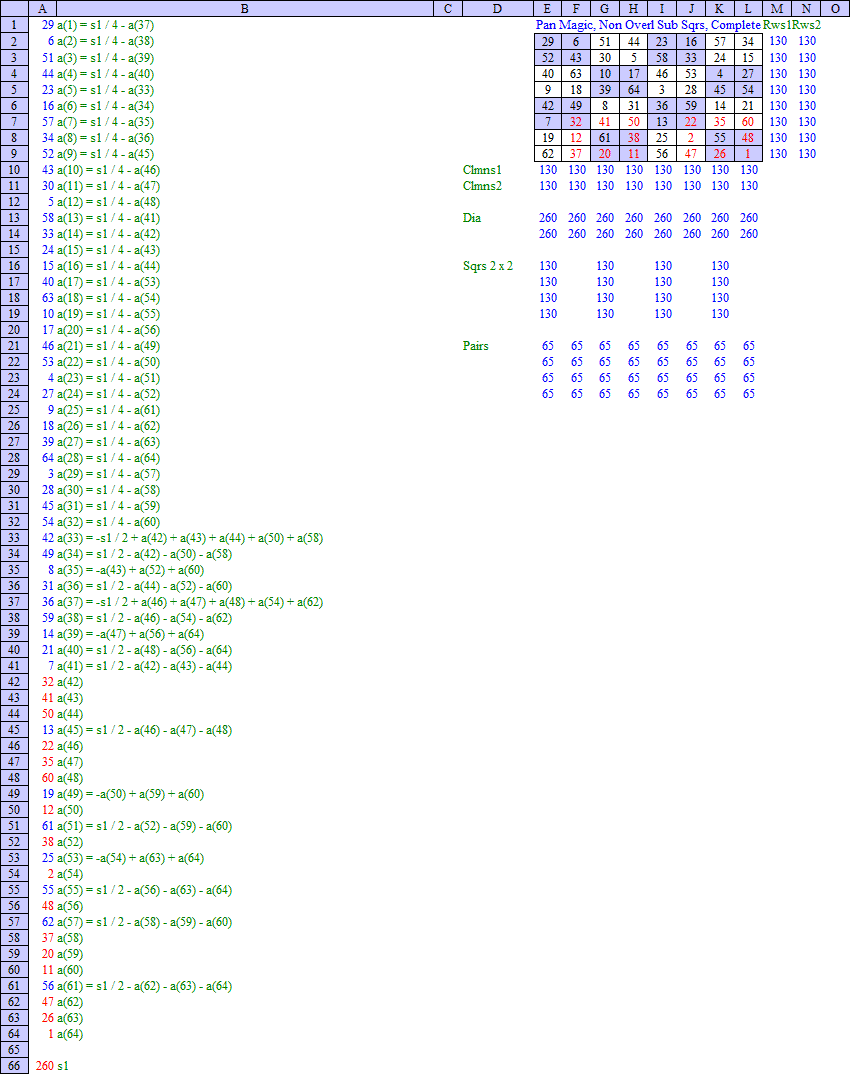Click the a(44) label
The width and height of the screenshot is (852, 1076).
[70, 714]
